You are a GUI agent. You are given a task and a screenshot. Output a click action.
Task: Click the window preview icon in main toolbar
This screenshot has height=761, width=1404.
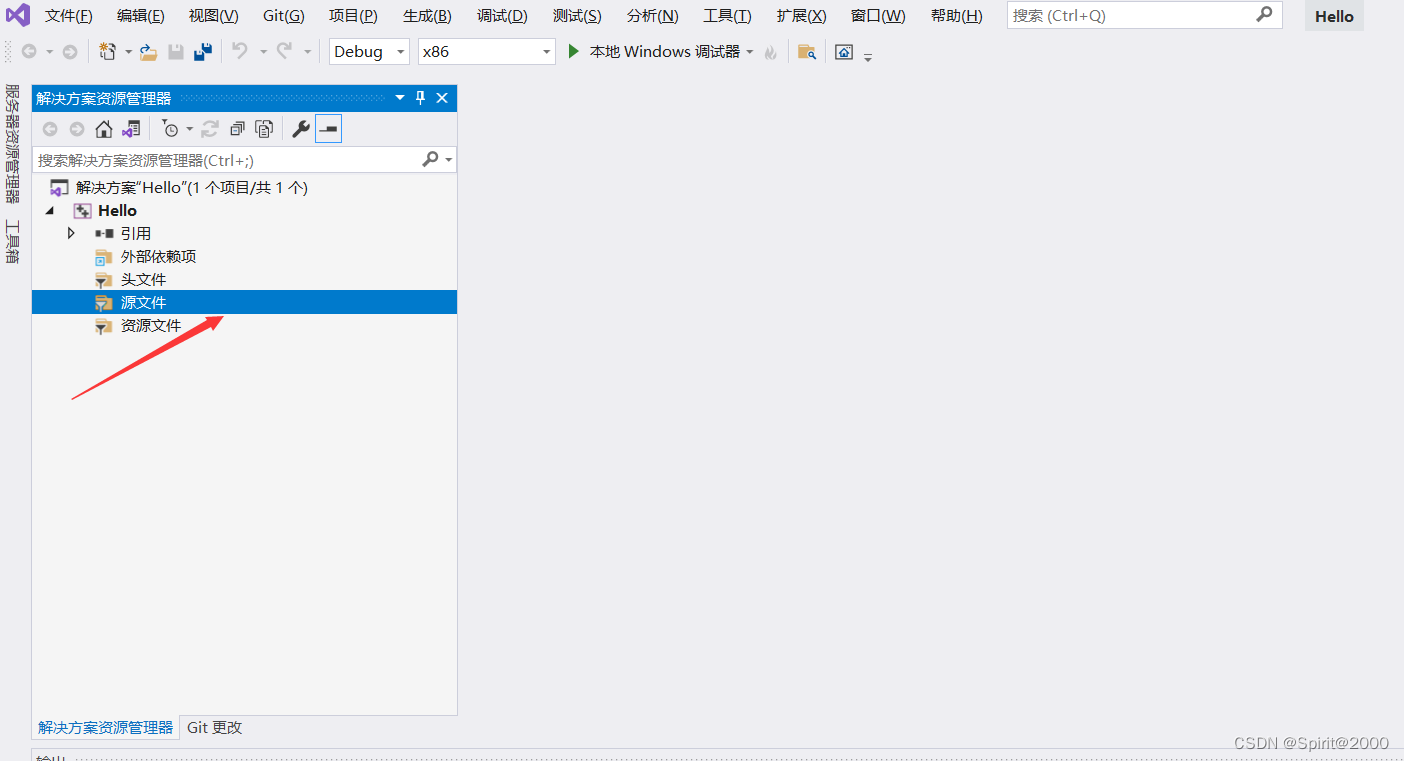(844, 52)
